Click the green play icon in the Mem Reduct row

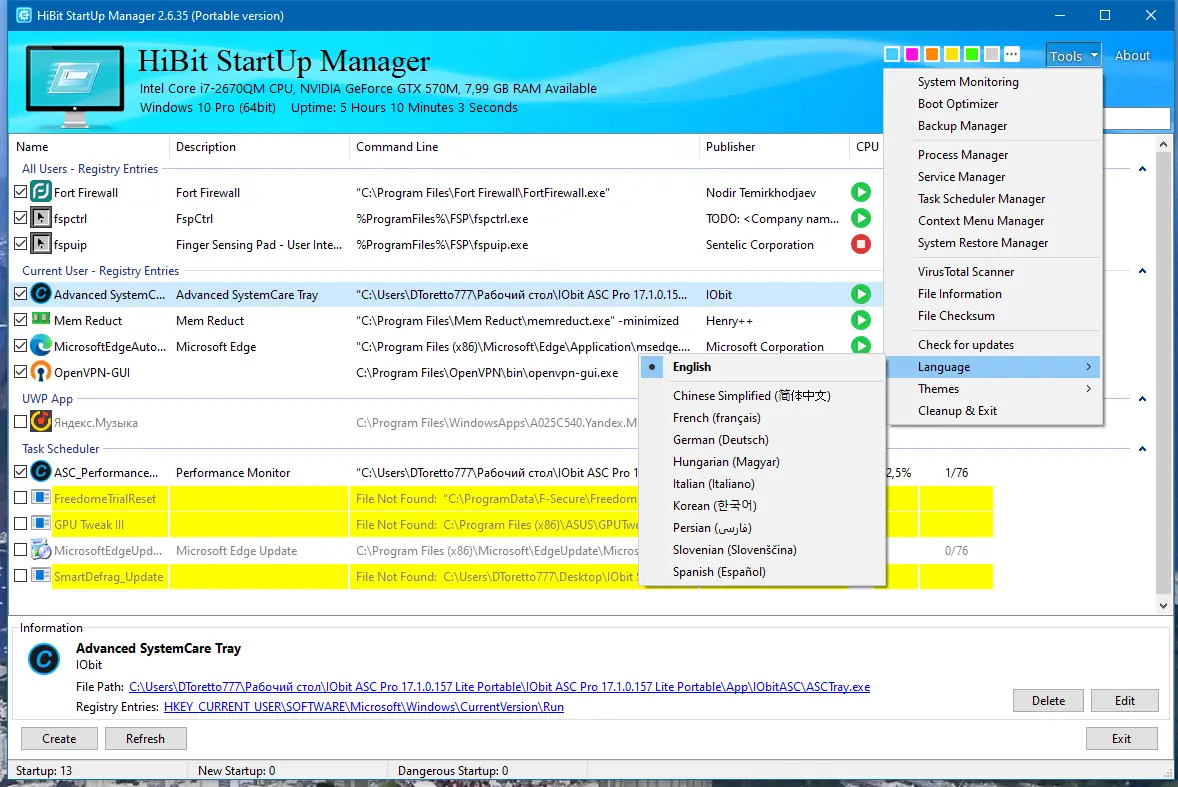click(860, 321)
